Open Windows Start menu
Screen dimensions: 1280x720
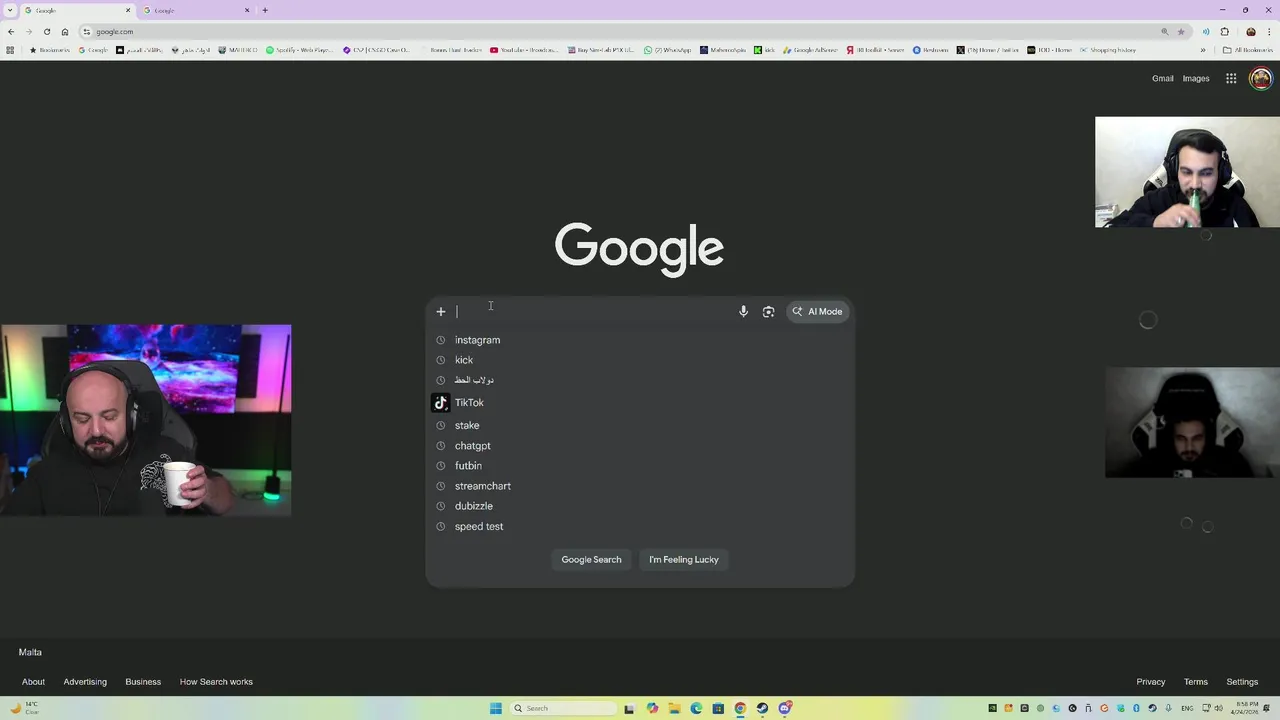click(x=496, y=708)
